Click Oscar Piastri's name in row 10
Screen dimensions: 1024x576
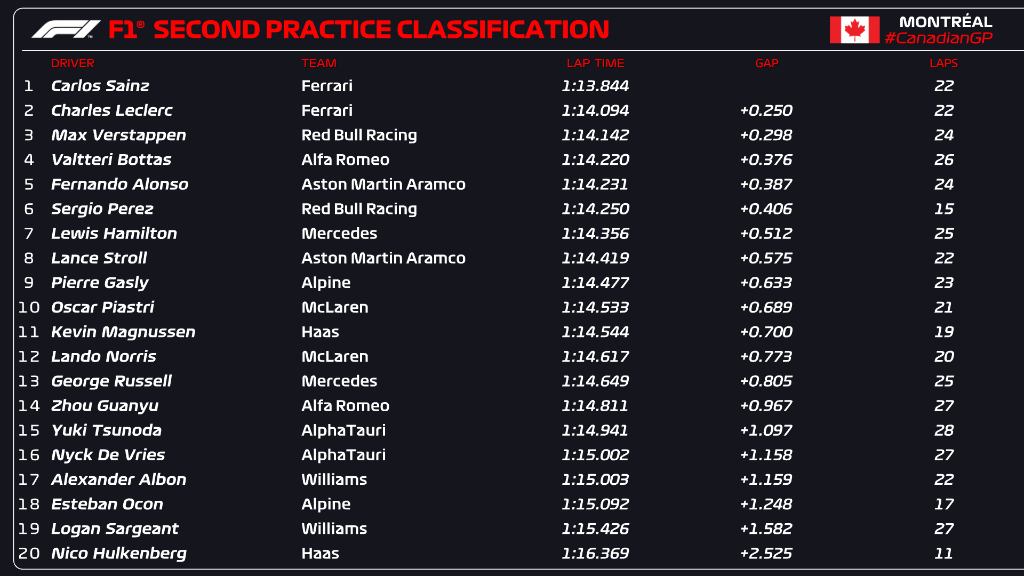click(102, 307)
